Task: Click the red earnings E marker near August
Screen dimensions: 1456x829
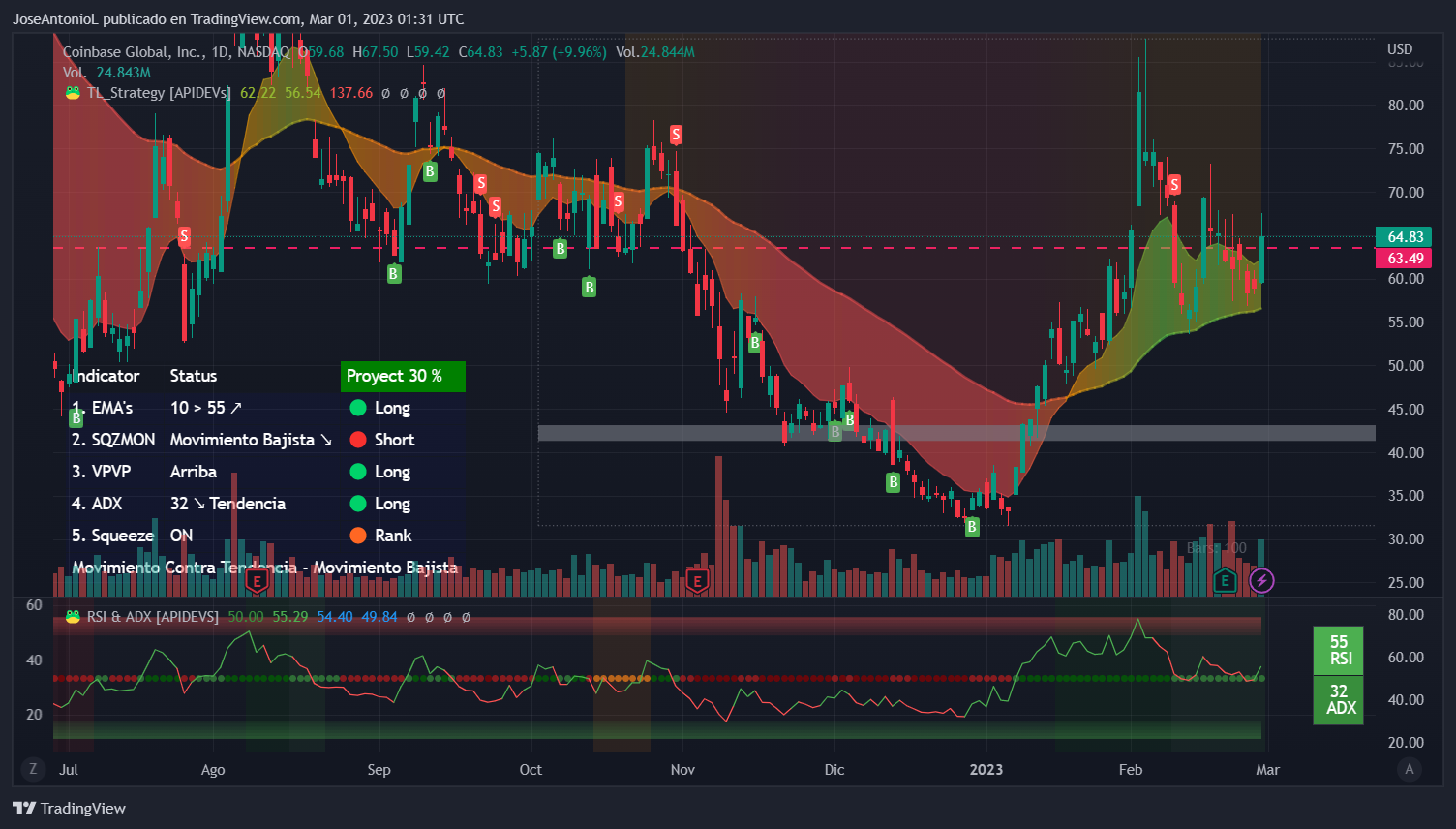Action: click(x=257, y=580)
